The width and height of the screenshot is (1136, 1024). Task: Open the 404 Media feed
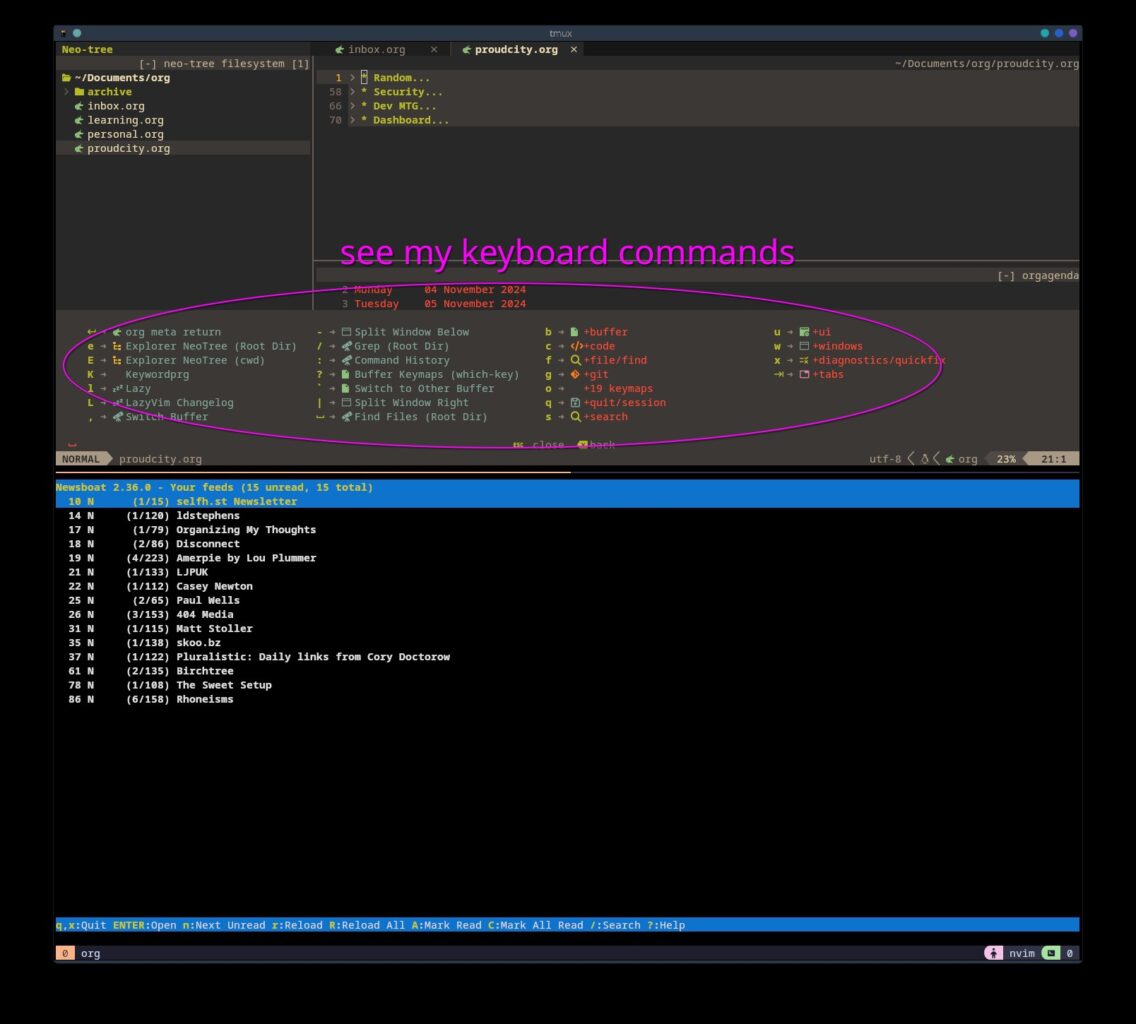[204, 614]
